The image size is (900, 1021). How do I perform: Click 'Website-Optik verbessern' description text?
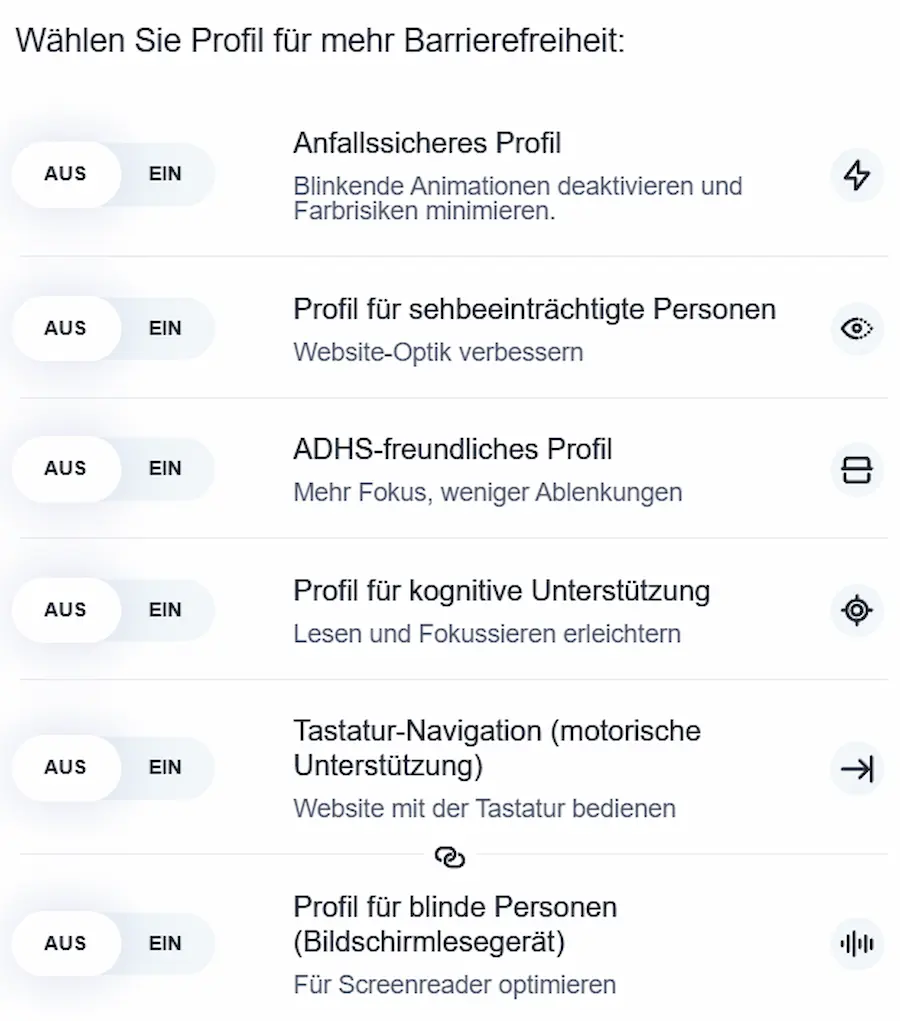438,352
